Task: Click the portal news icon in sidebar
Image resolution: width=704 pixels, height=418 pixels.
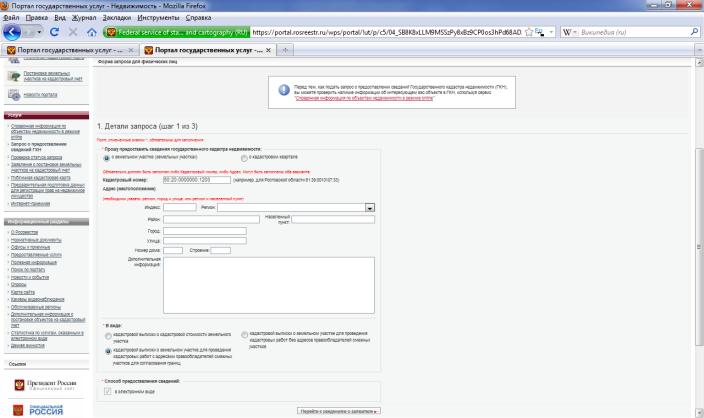Action: pyautogui.click(x=14, y=95)
